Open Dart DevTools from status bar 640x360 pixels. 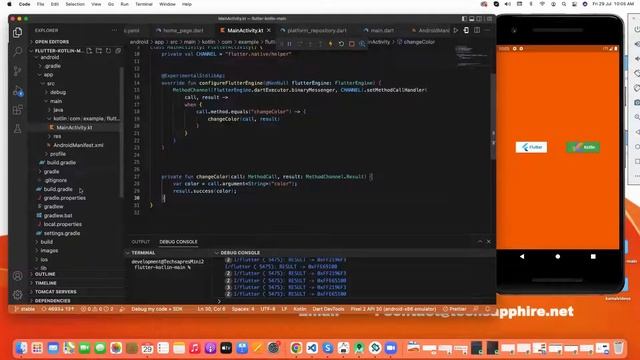(x=328, y=309)
